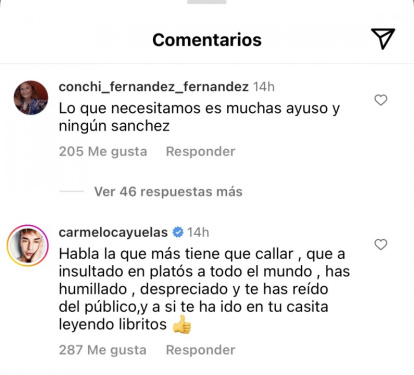Click the comment text starting 'Habla la que'
The image size is (414, 375).
(204, 289)
